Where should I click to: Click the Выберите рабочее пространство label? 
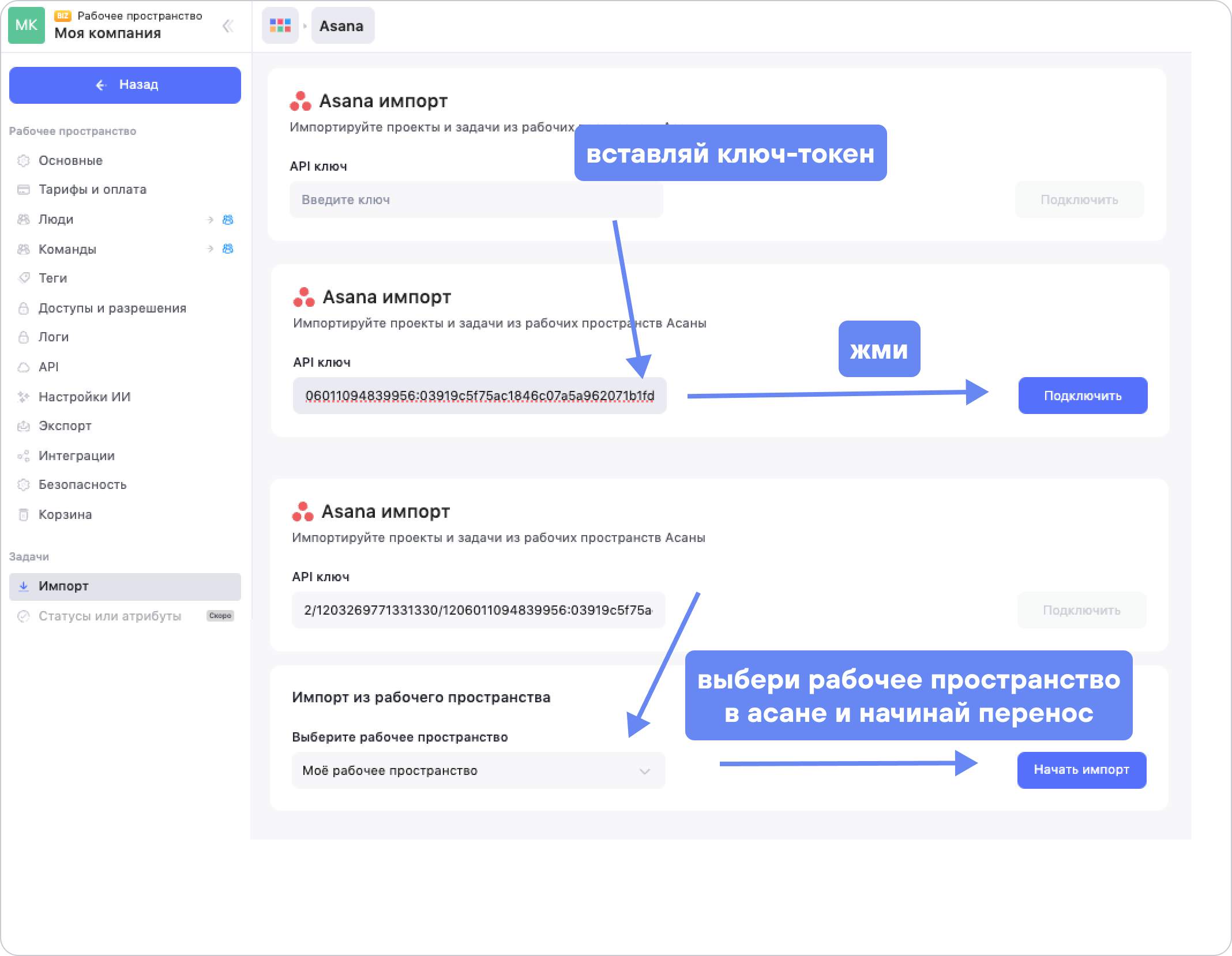coord(400,737)
